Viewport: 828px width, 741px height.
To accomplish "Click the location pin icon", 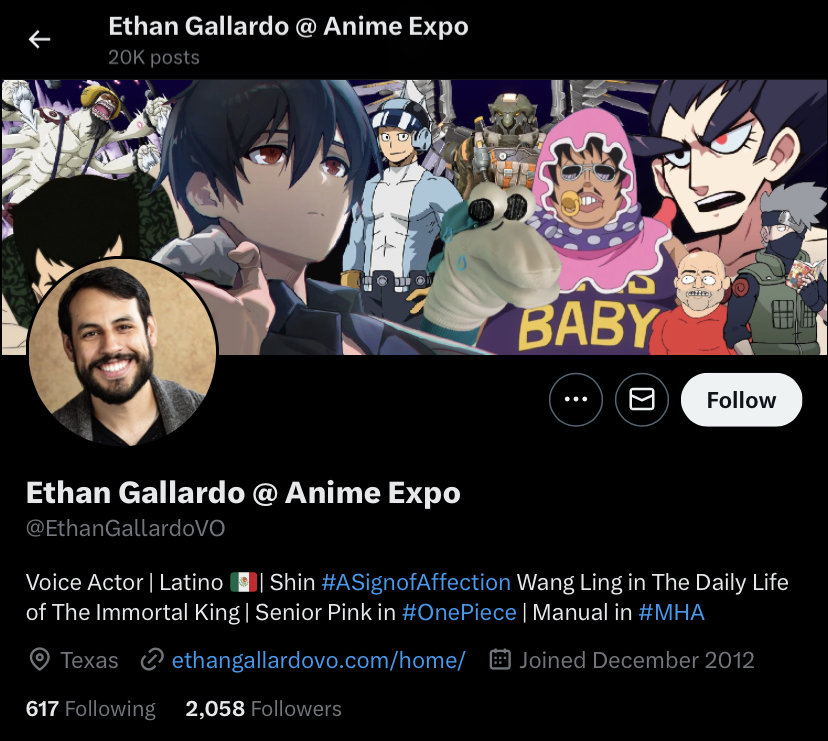I will pos(40,660).
